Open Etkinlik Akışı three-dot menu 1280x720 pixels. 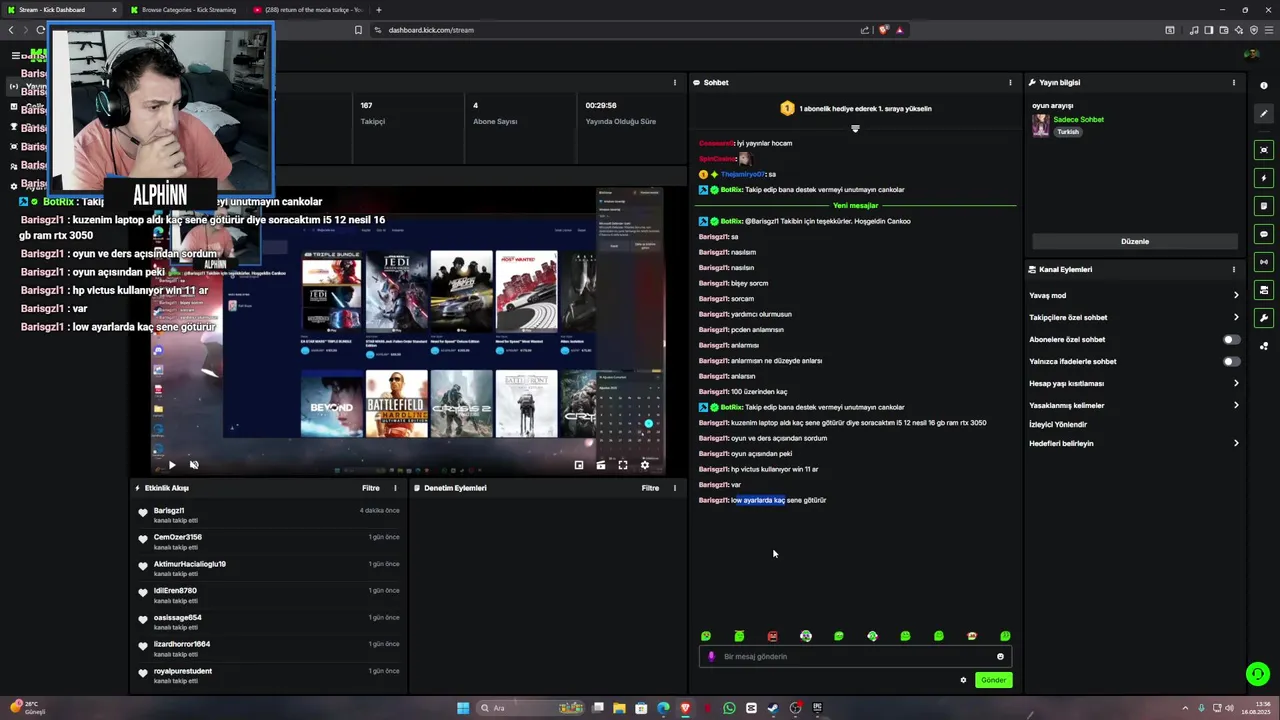(395, 488)
